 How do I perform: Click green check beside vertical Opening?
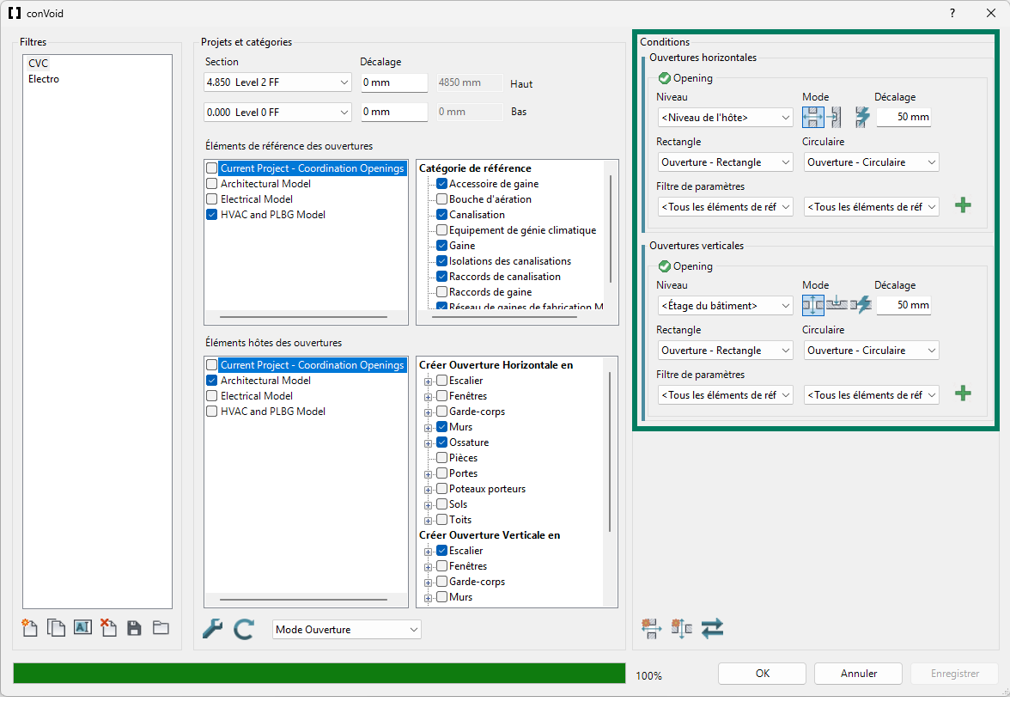coord(664,266)
